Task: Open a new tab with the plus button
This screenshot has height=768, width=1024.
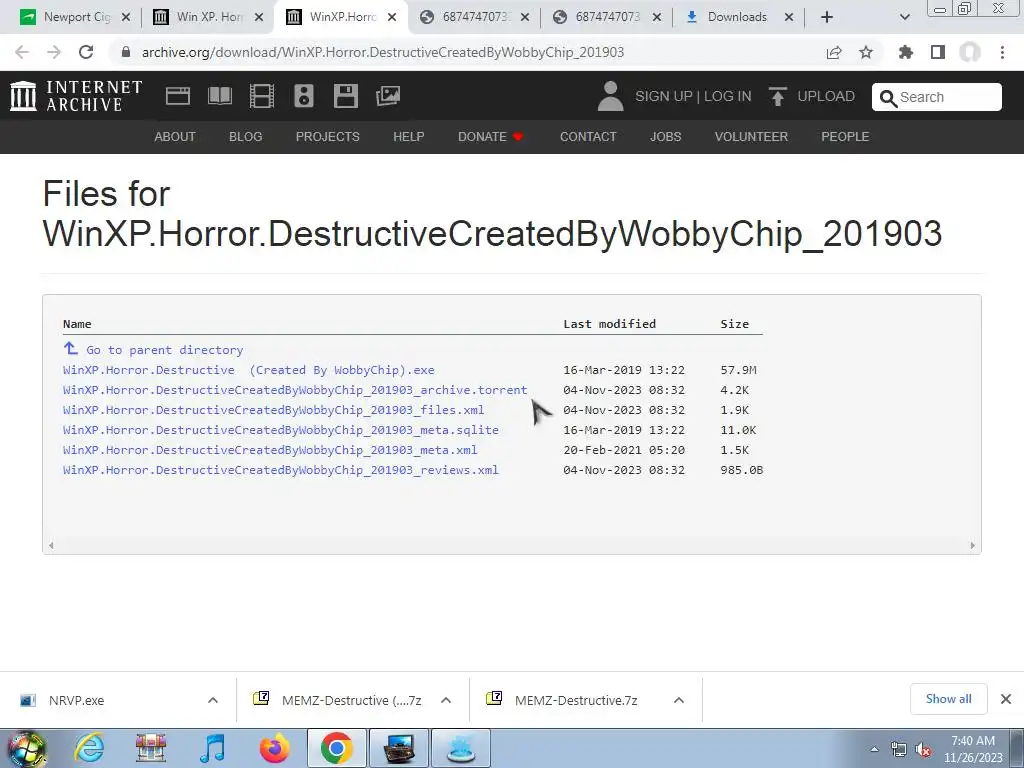Action: click(827, 17)
